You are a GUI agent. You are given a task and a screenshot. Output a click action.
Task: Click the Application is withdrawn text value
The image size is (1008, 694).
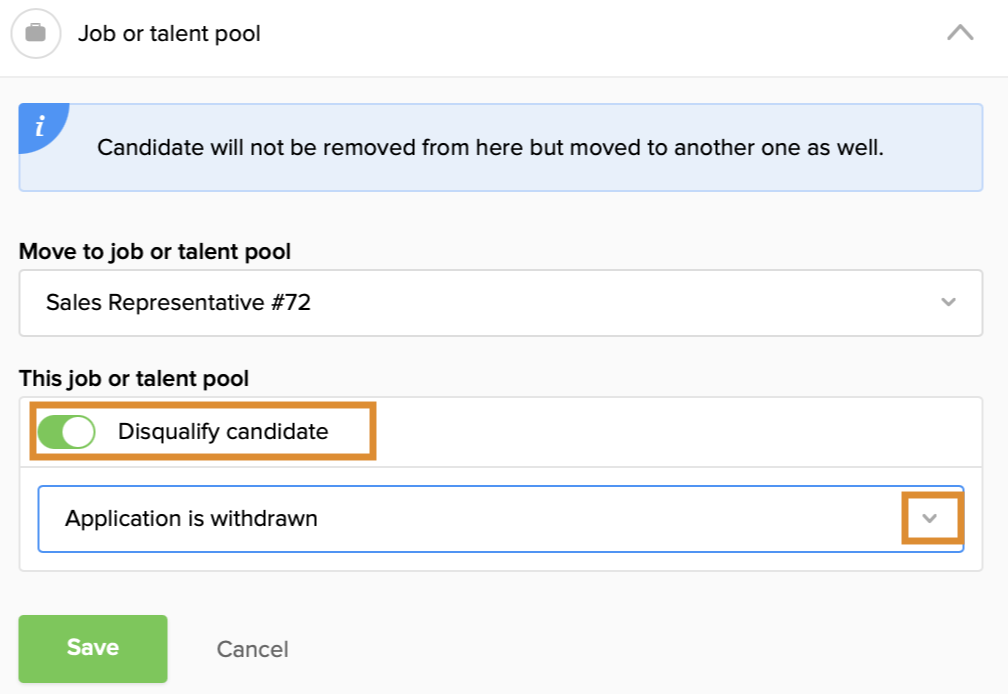(191, 518)
